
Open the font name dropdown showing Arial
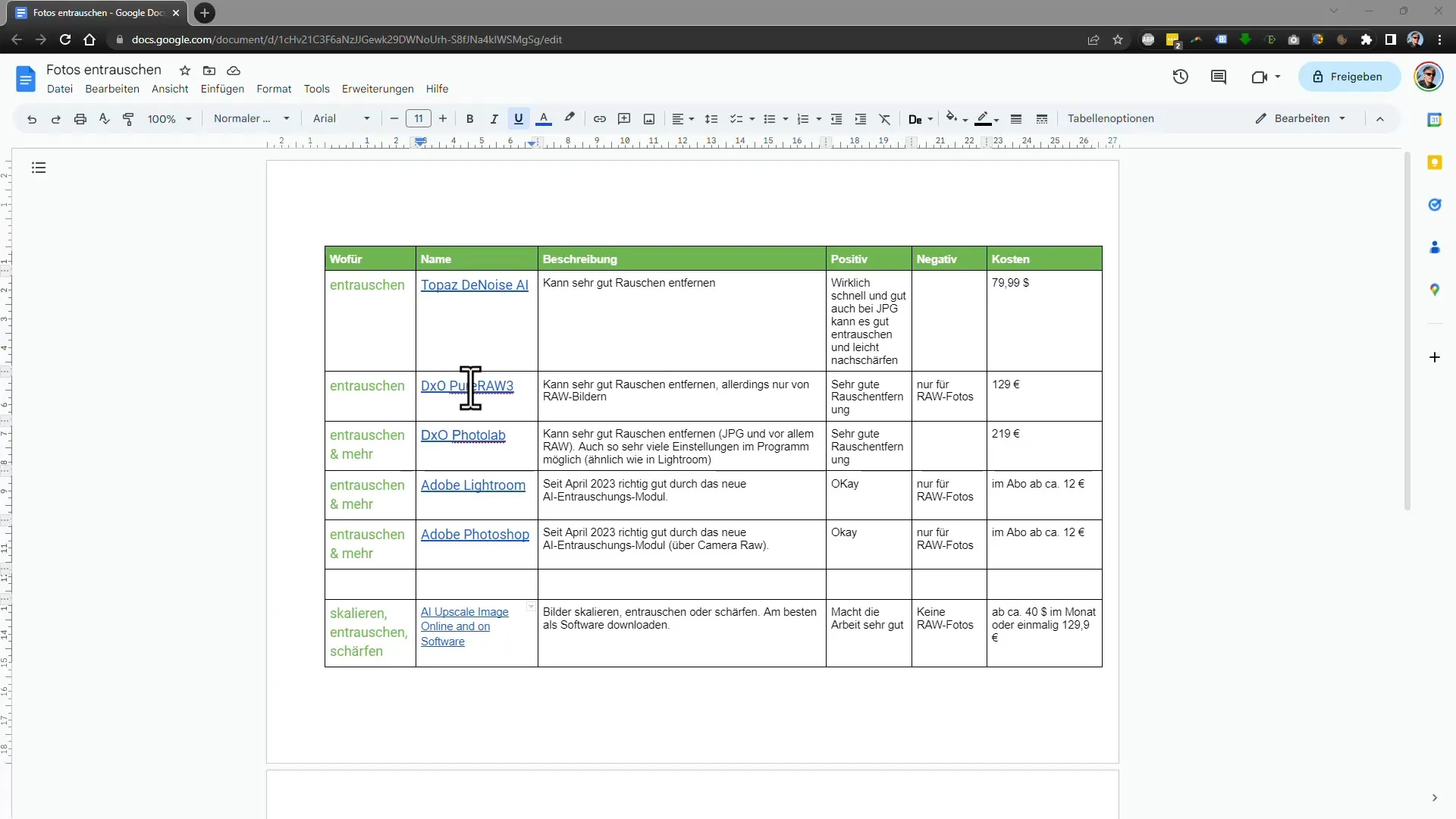[340, 118]
